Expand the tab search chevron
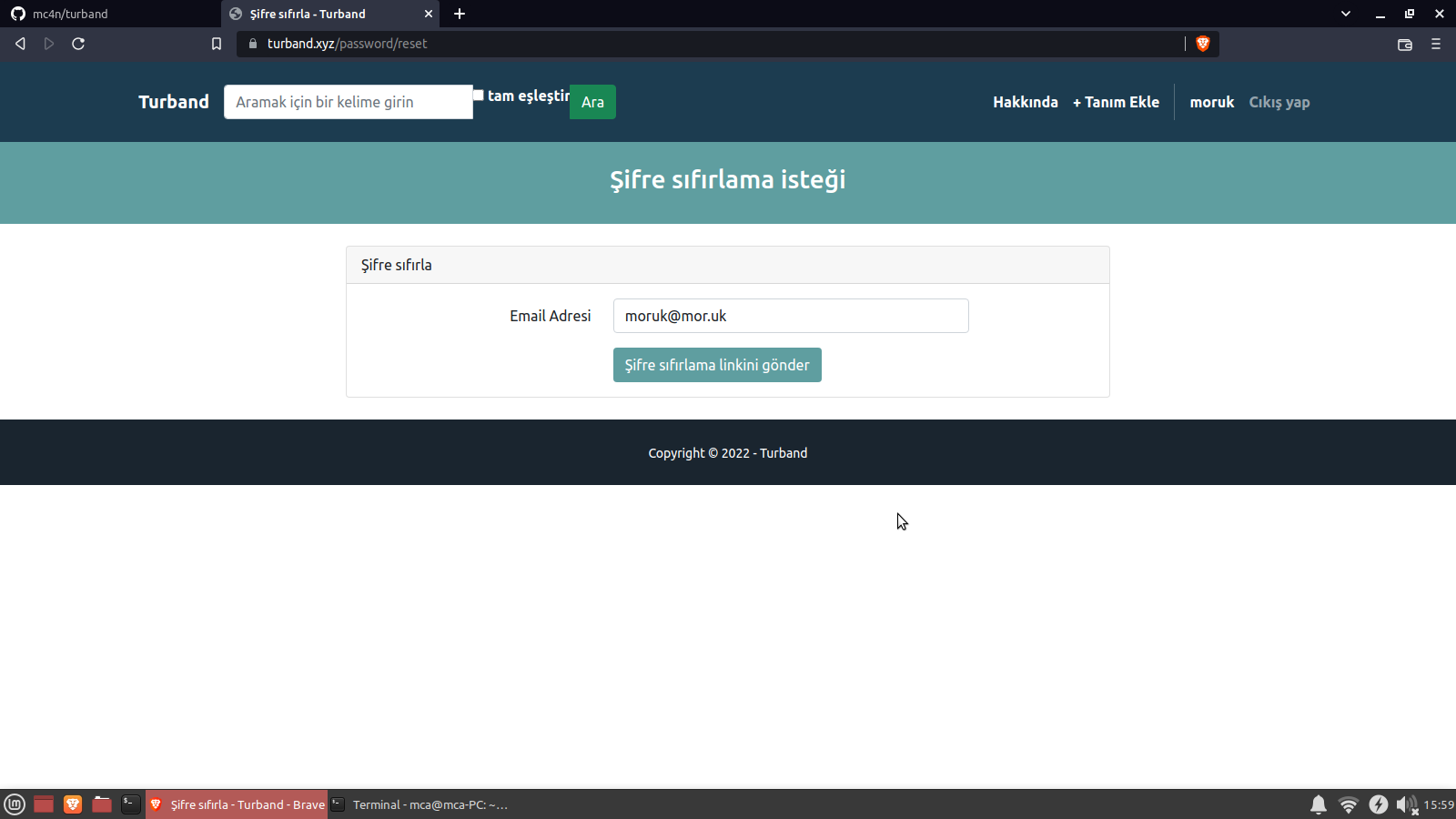This screenshot has width=1456, height=819. [x=1346, y=14]
